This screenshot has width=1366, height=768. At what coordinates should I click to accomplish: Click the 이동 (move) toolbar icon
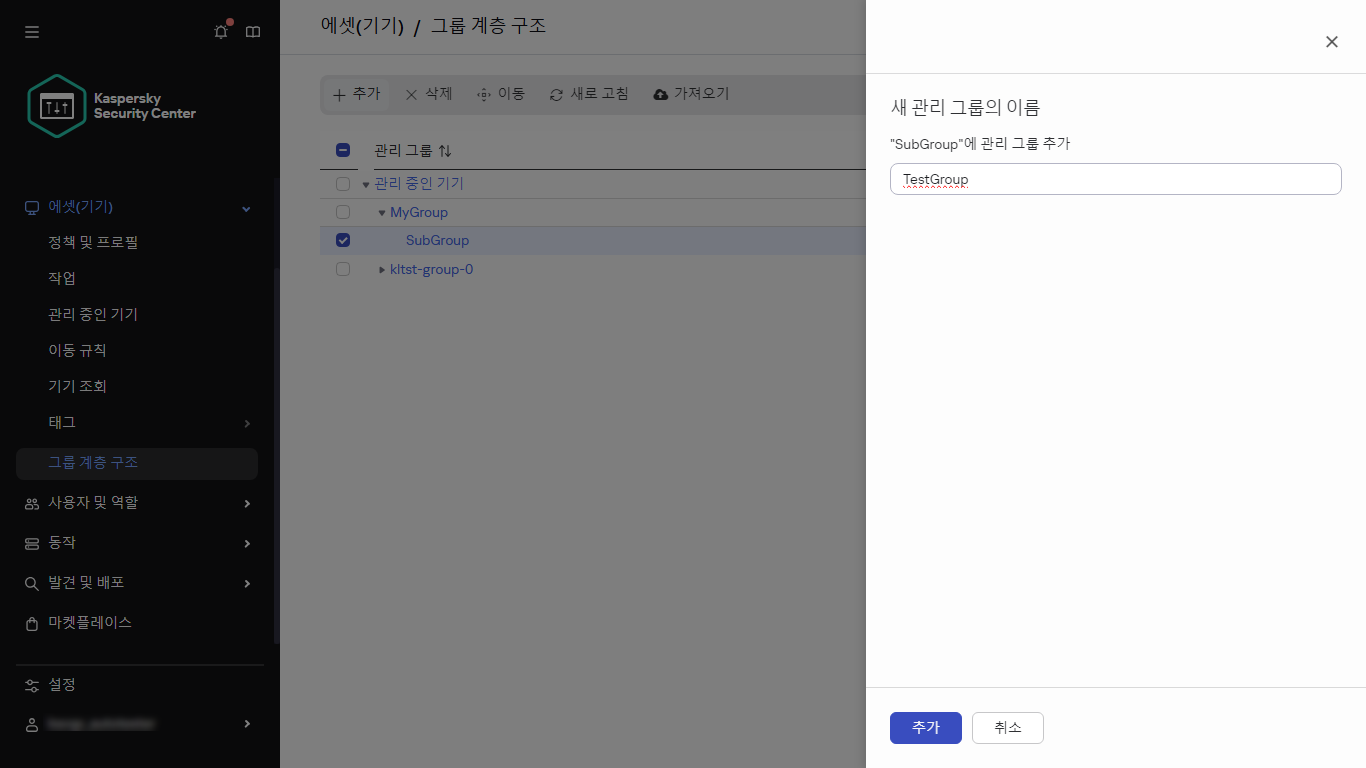point(485,93)
